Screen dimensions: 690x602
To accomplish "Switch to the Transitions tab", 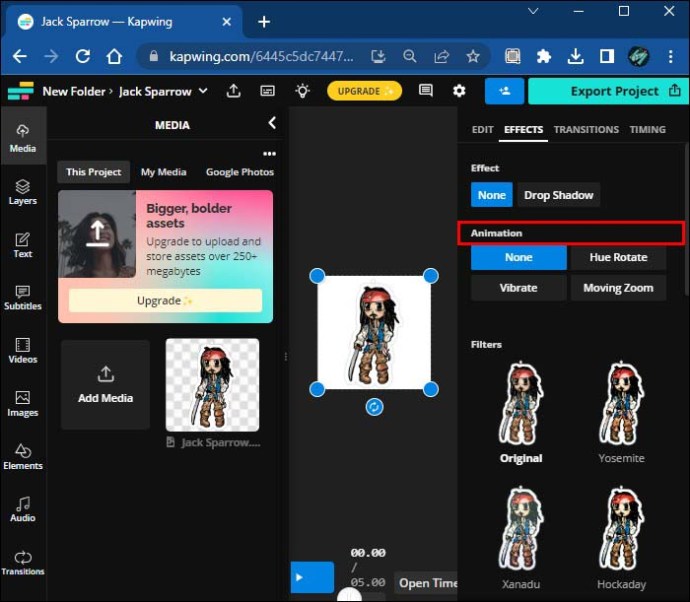I will click(586, 130).
